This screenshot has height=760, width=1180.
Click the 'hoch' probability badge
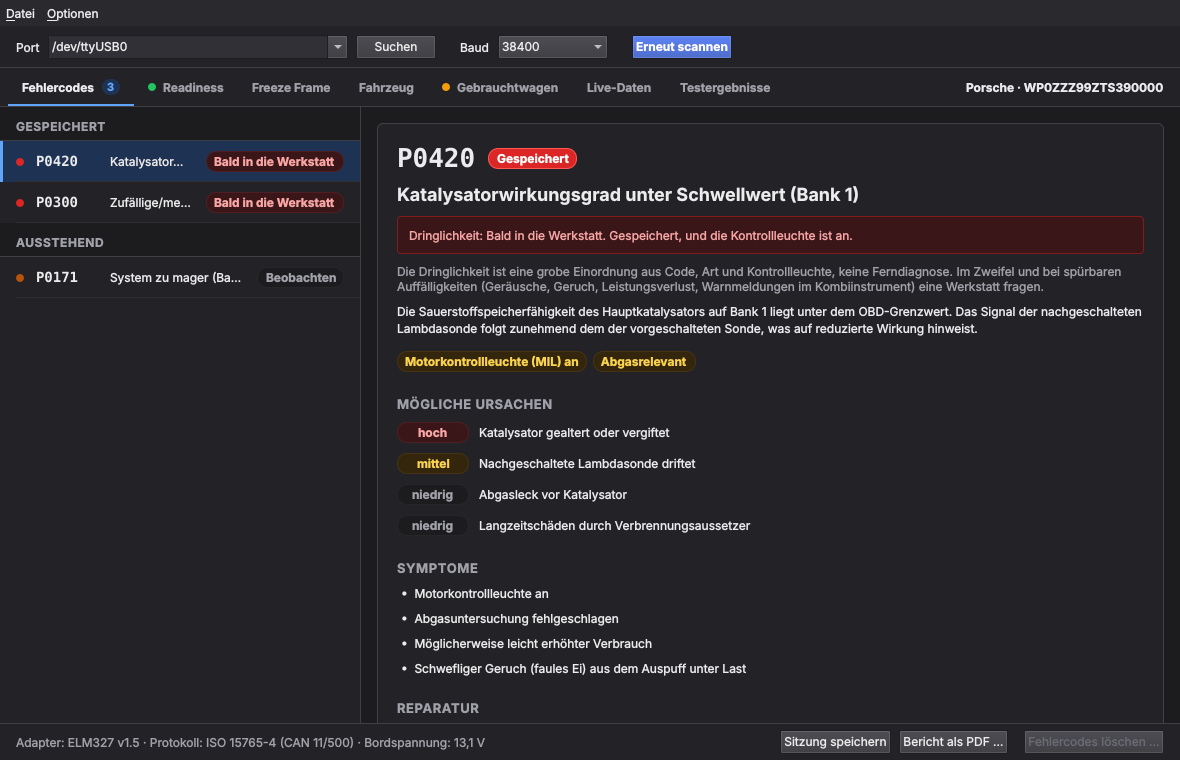(433, 433)
